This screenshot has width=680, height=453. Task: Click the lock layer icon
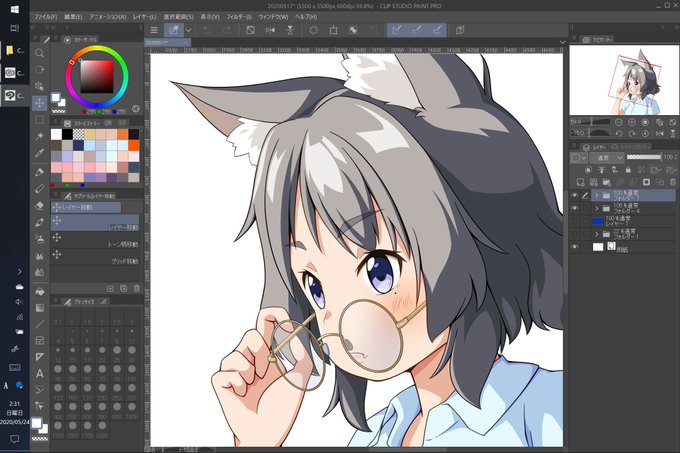tap(628, 170)
